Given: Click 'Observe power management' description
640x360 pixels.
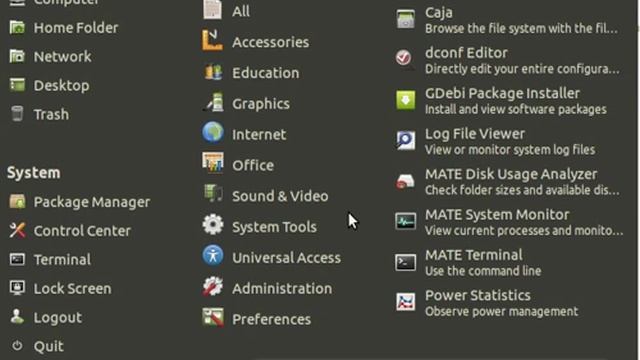Looking at the screenshot, I should pyautogui.click(x=502, y=311).
